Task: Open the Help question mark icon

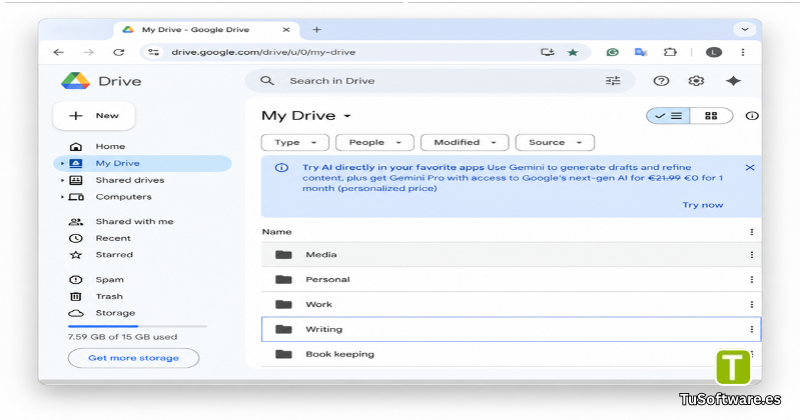Action: [661, 81]
